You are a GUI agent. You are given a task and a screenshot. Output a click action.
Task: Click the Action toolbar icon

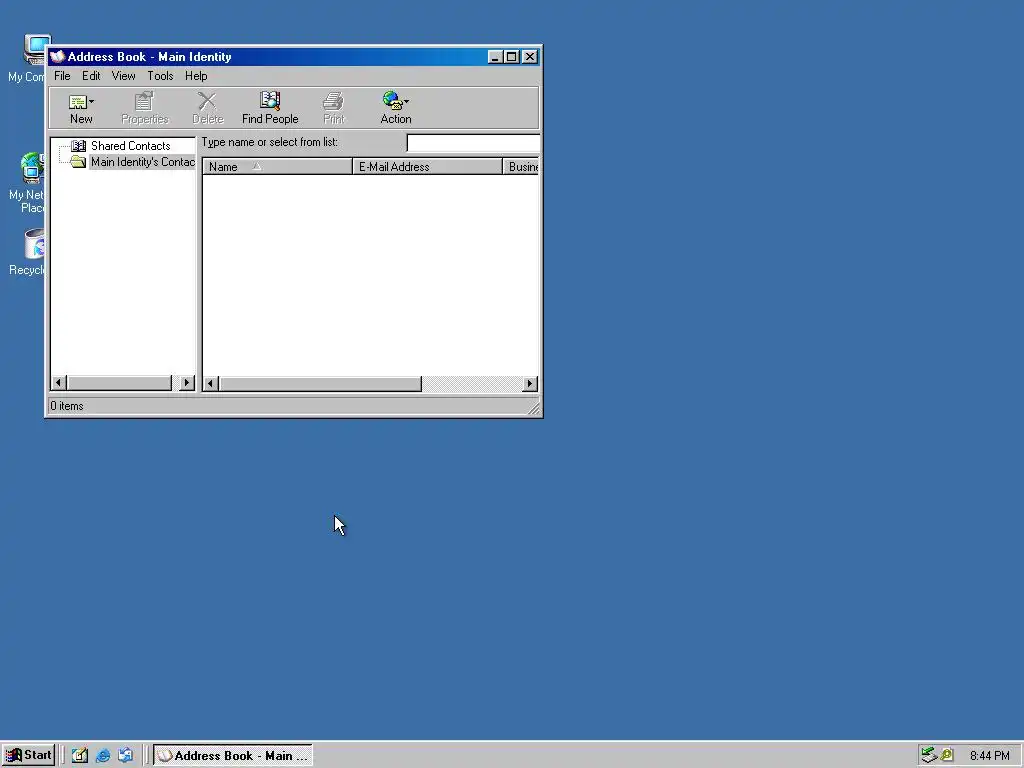(392, 101)
